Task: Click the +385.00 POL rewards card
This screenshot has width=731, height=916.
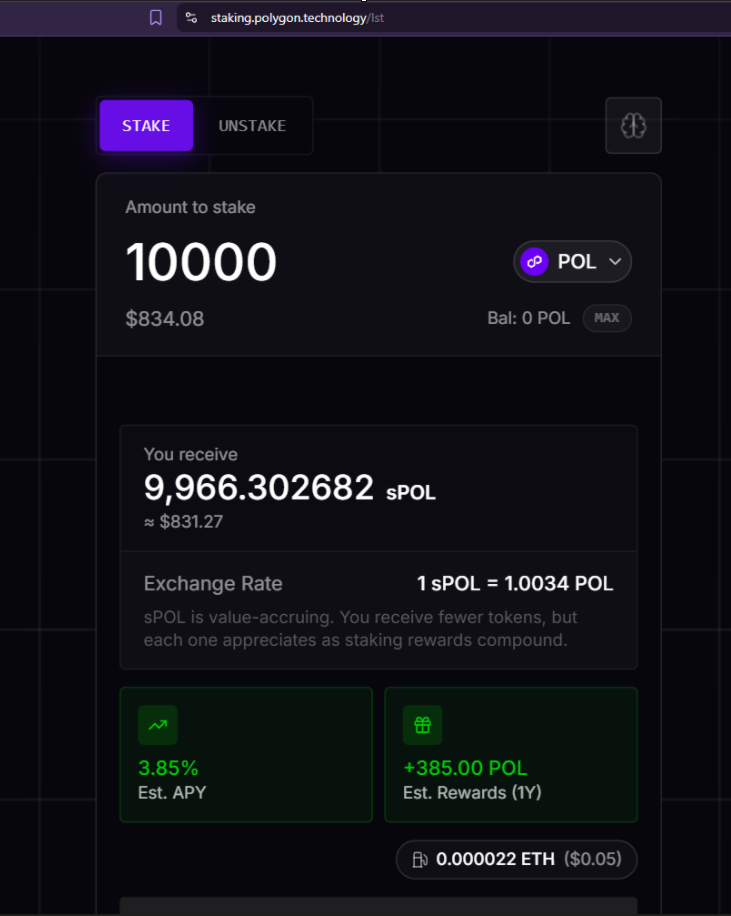Action: coord(511,755)
